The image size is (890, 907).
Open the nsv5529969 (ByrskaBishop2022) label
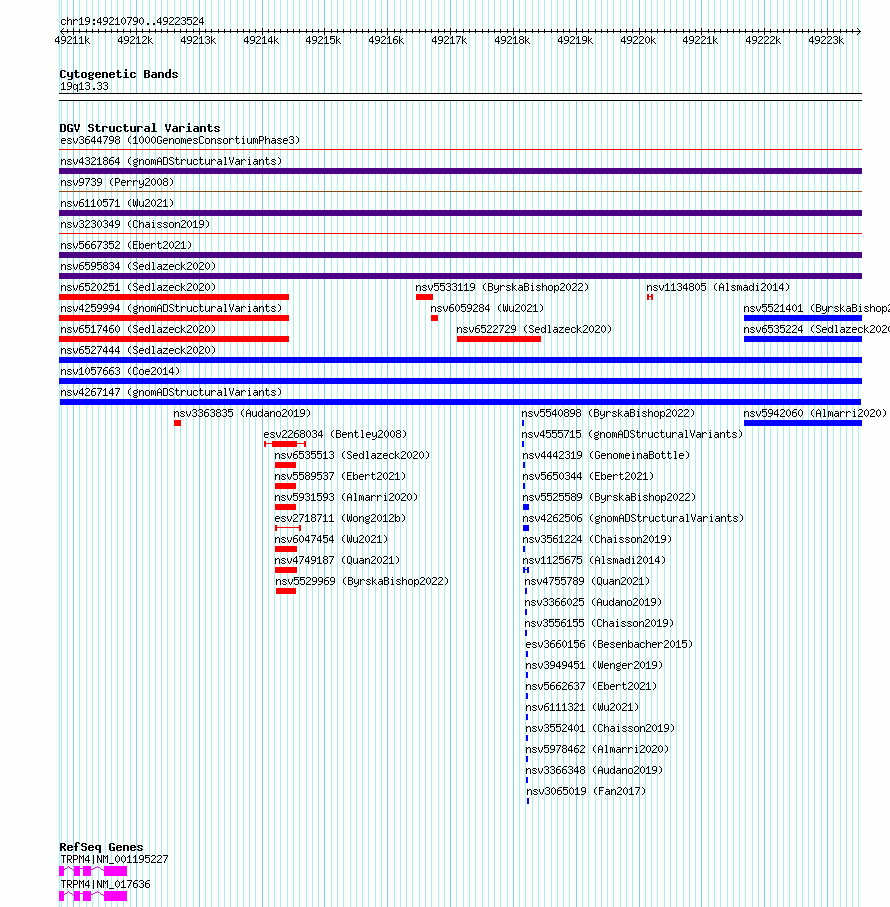[x=362, y=581]
